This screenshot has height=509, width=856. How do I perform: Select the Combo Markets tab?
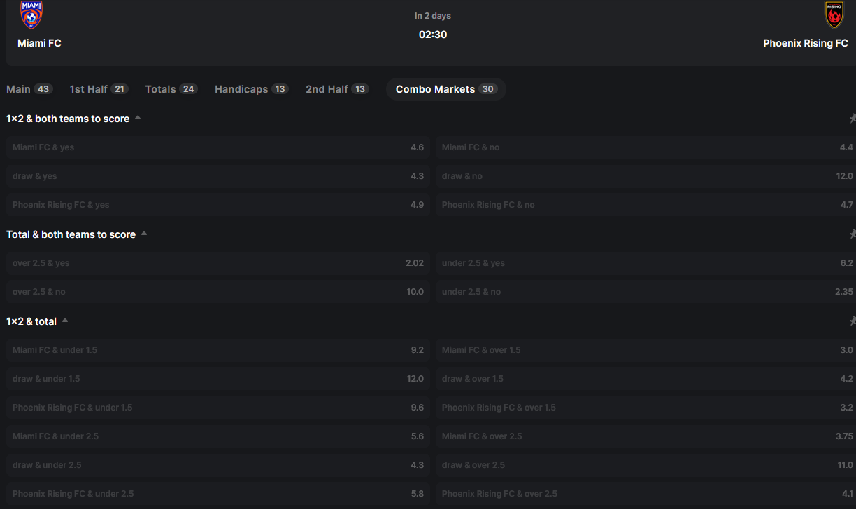(446, 89)
